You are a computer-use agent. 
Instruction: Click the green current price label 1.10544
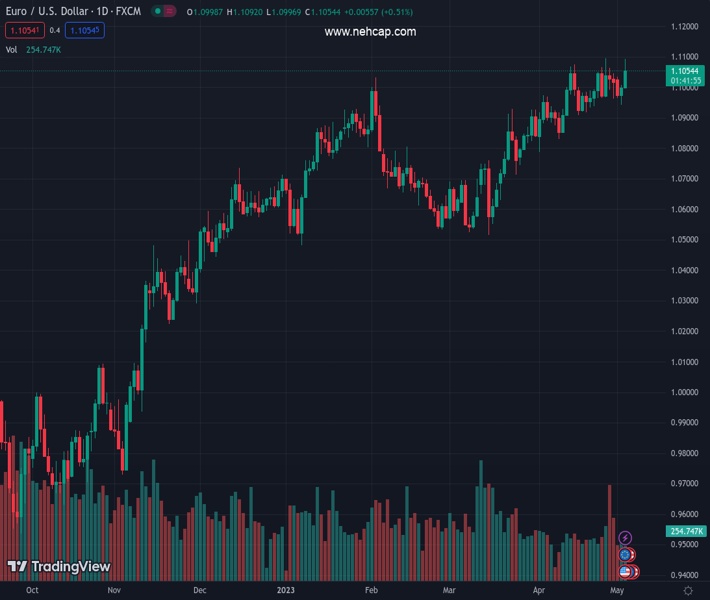(x=685, y=72)
